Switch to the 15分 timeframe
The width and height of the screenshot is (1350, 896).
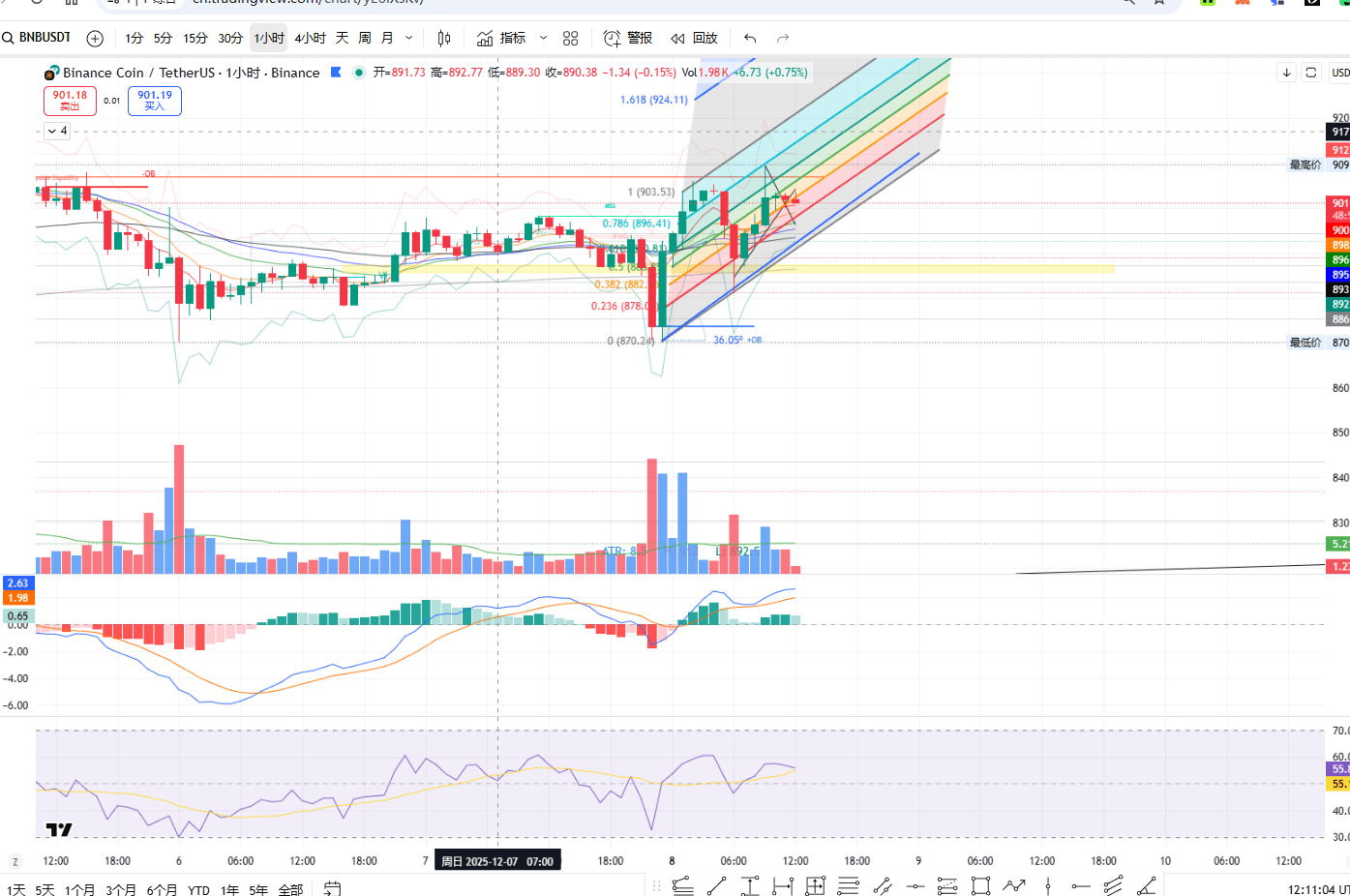pos(195,38)
